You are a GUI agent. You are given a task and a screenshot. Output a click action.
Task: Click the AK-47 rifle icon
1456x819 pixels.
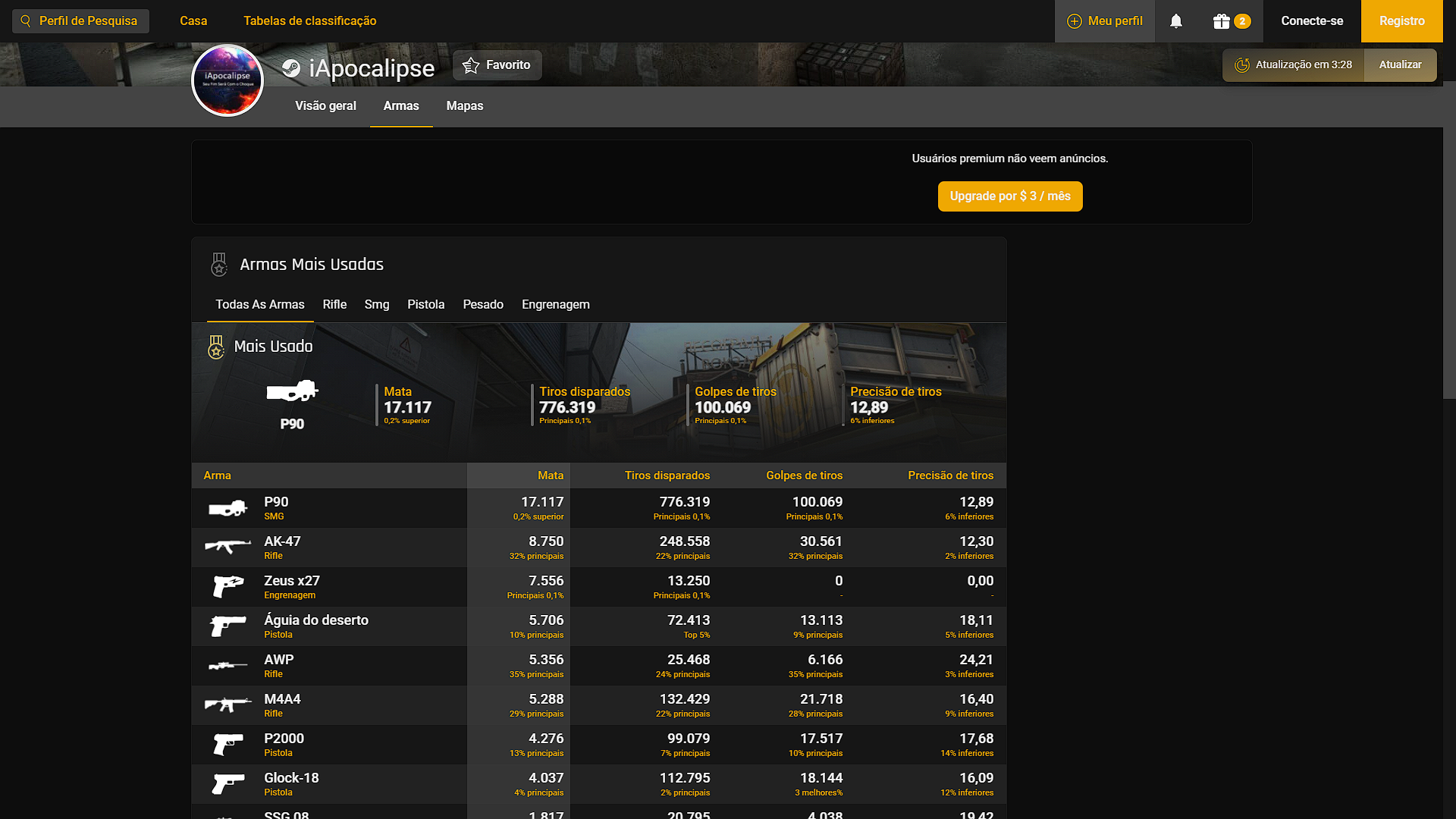click(227, 546)
